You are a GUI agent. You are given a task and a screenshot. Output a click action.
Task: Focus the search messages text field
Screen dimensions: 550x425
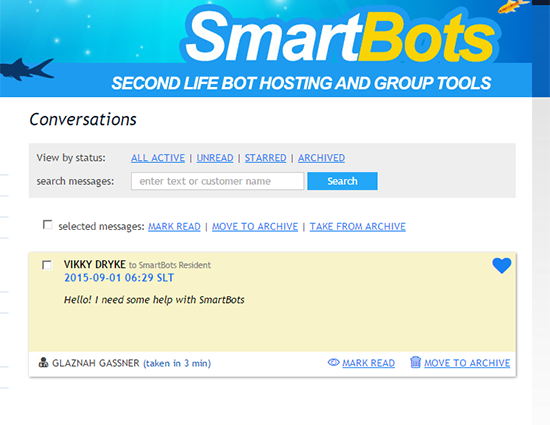(217, 181)
